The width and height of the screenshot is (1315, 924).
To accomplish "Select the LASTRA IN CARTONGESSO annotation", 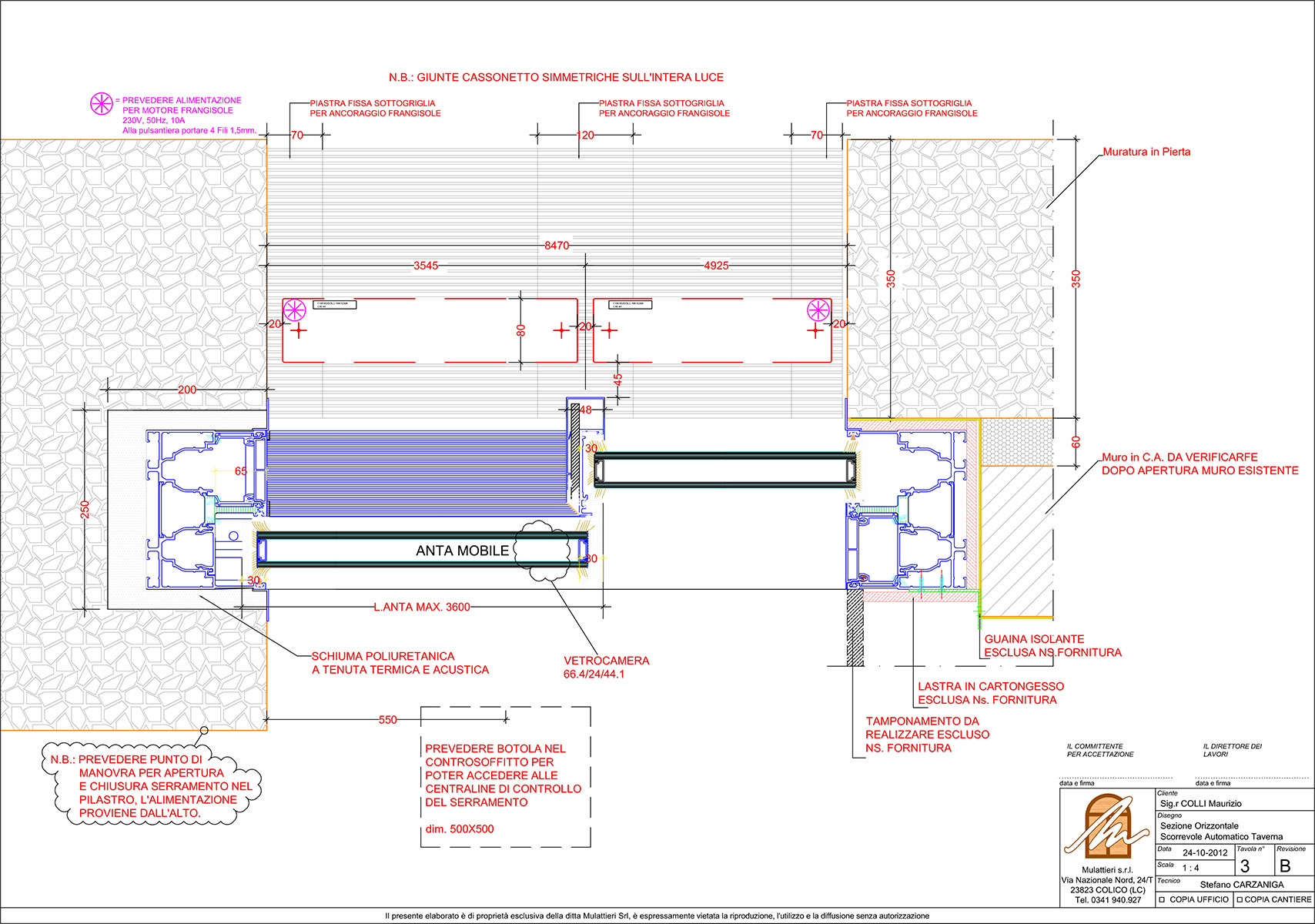I will coord(991,693).
